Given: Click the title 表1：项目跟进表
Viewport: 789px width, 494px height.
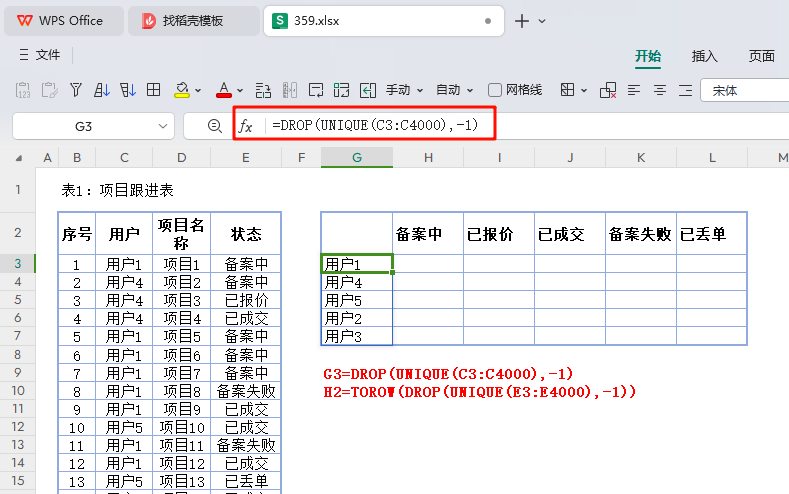Looking at the screenshot, I should coord(117,190).
